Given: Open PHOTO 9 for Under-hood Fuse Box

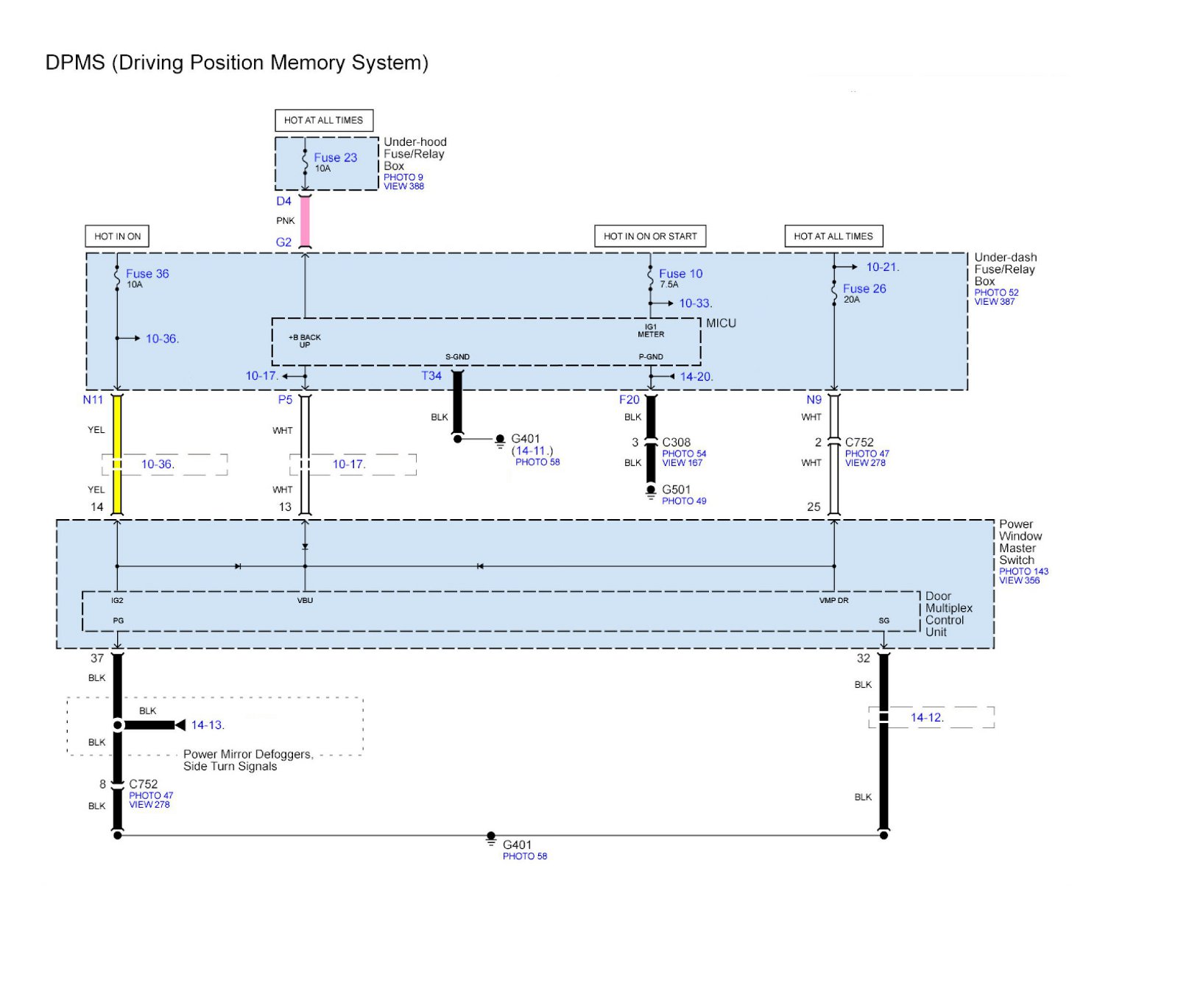Looking at the screenshot, I should pos(403,177).
